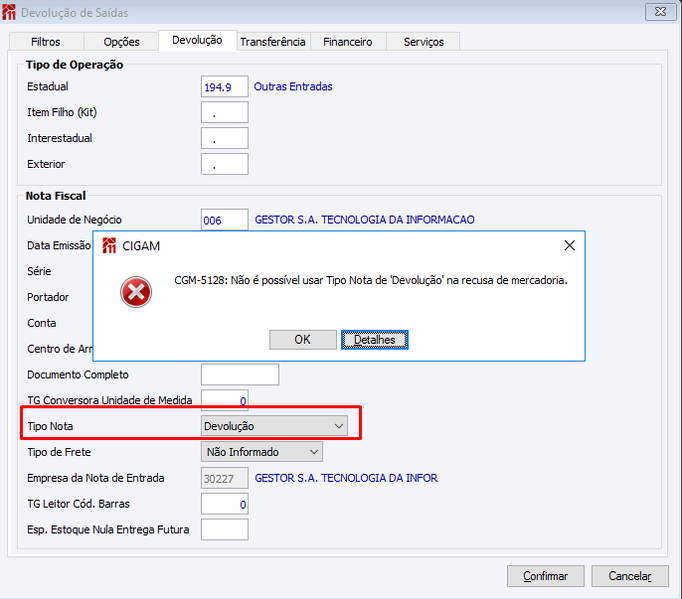Viewport: 682px width, 599px height.
Task: Click the 'Nota Fiscal' group heading
Action: 56,196
